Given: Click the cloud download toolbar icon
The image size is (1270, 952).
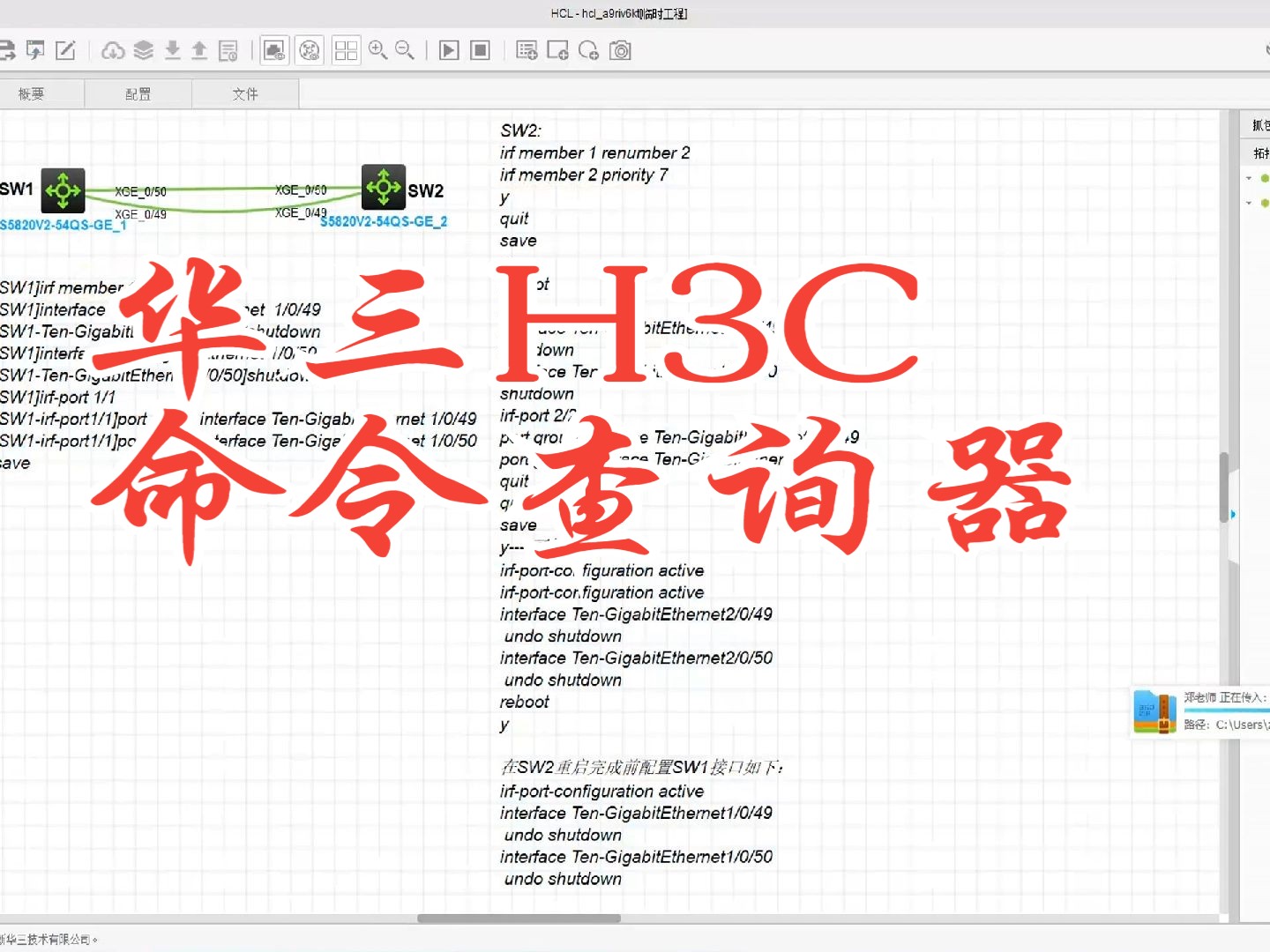Looking at the screenshot, I should pyautogui.click(x=113, y=50).
